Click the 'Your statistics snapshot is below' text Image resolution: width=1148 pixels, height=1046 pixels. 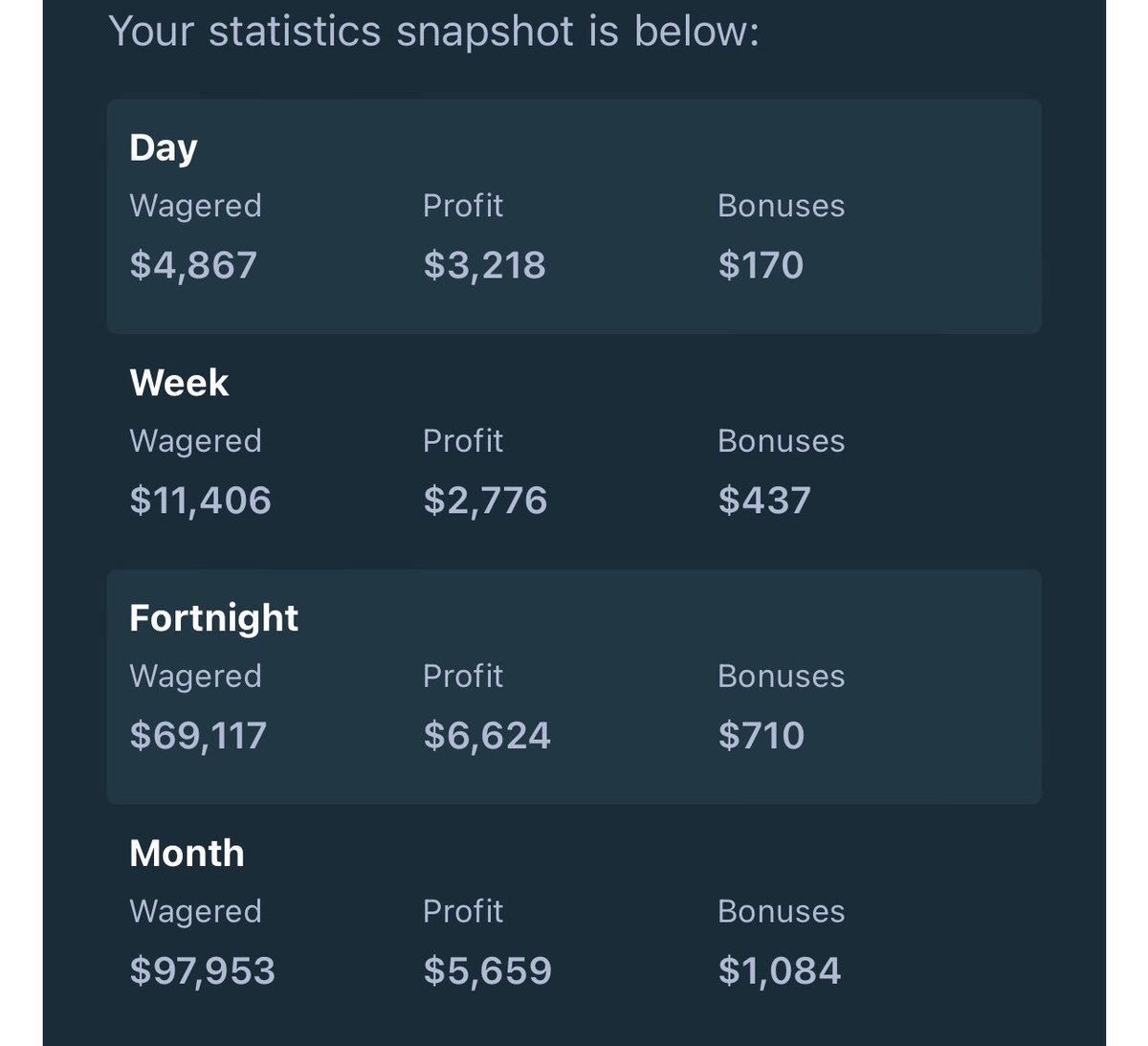(x=434, y=32)
